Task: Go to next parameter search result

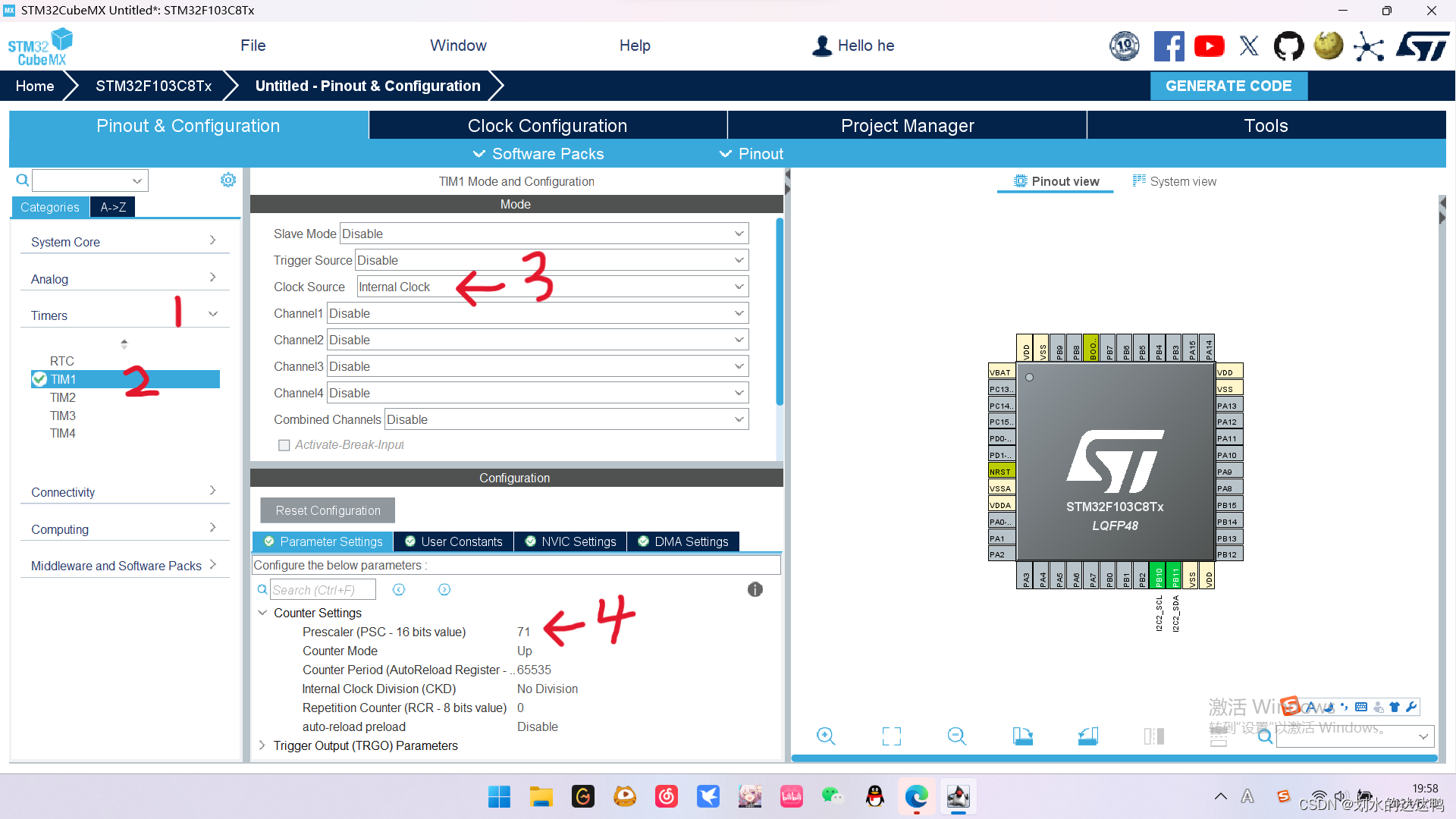Action: pos(444,589)
